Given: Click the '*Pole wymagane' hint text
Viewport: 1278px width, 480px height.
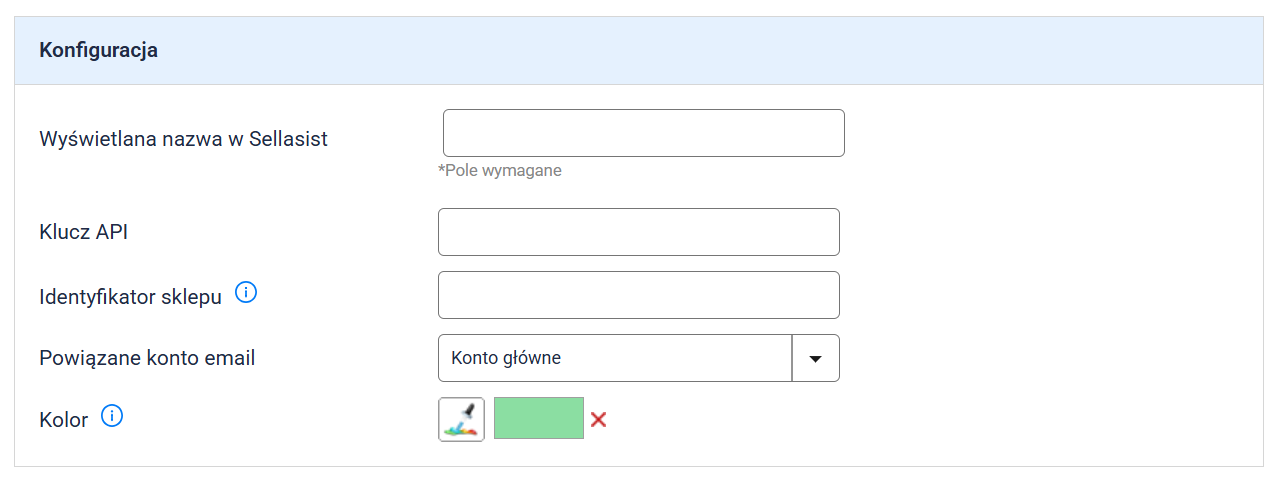Looking at the screenshot, I should click(500, 171).
